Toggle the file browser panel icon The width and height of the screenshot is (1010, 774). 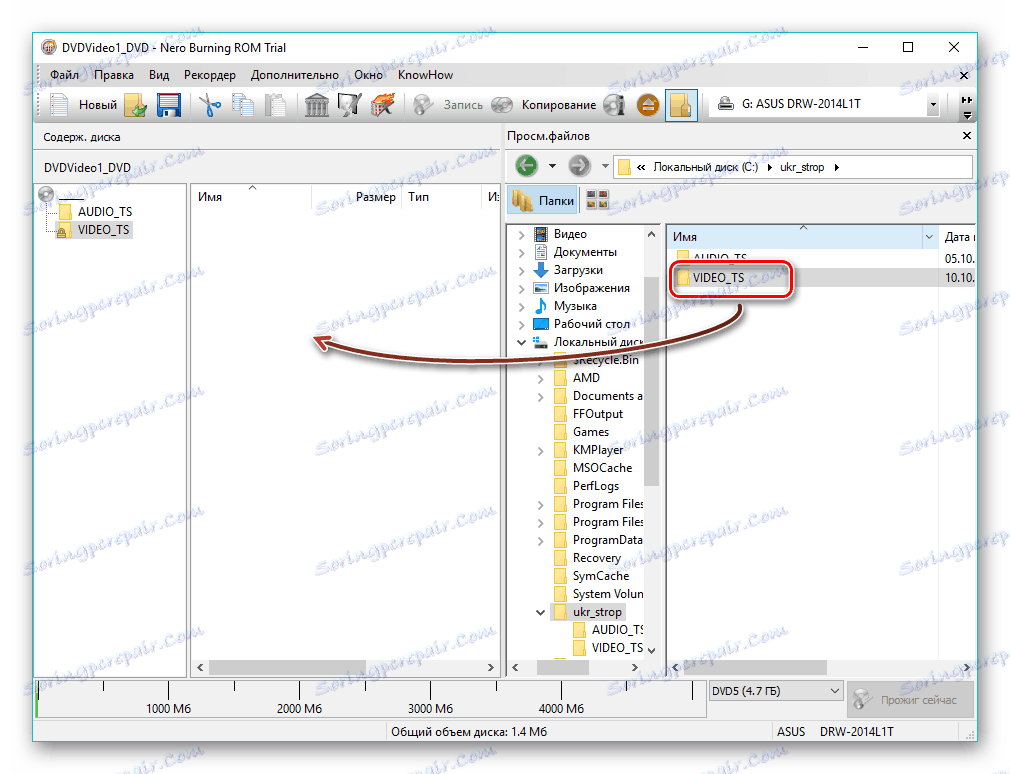coord(681,105)
